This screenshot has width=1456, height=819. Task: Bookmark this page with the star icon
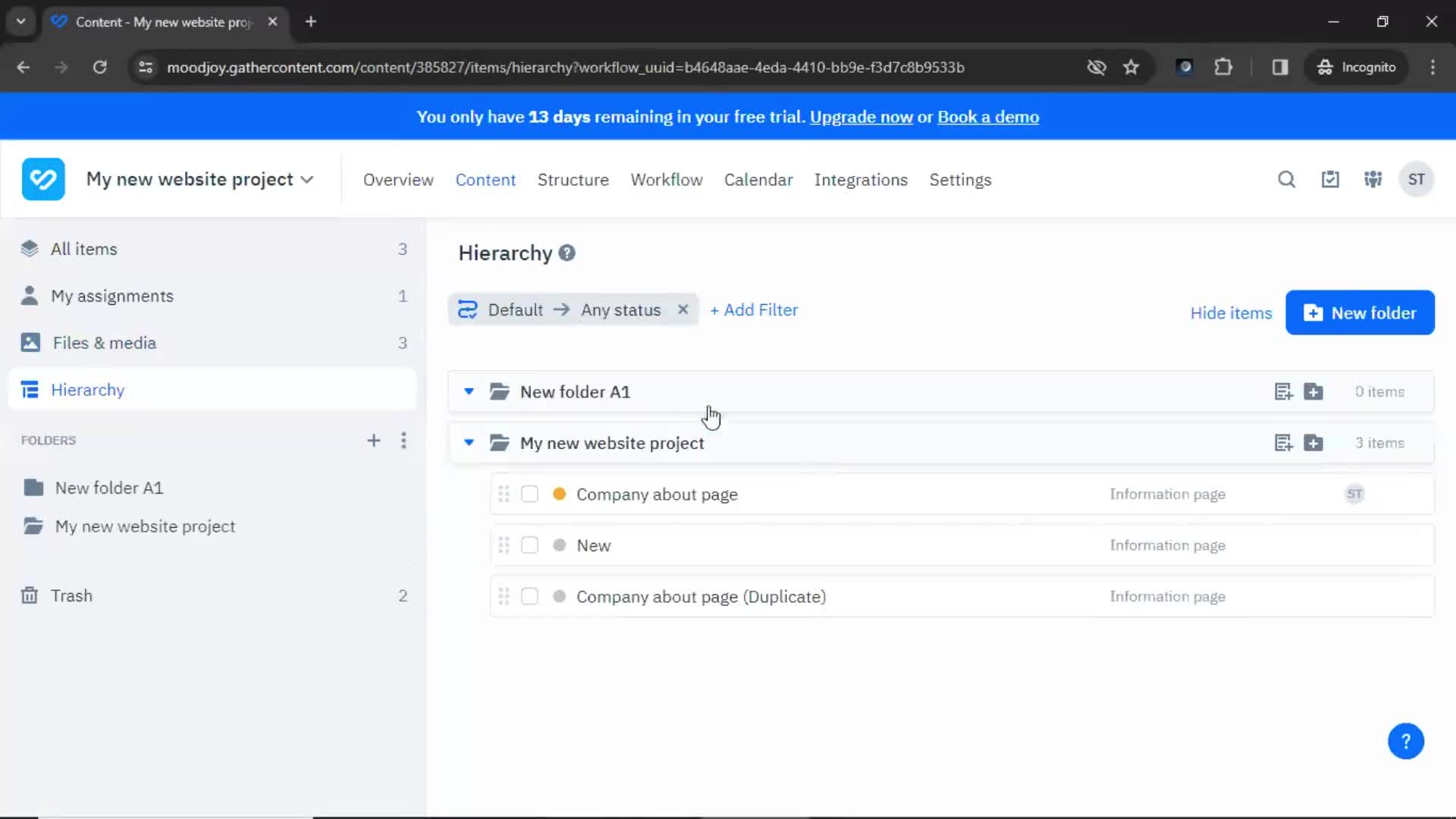tap(1131, 67)
